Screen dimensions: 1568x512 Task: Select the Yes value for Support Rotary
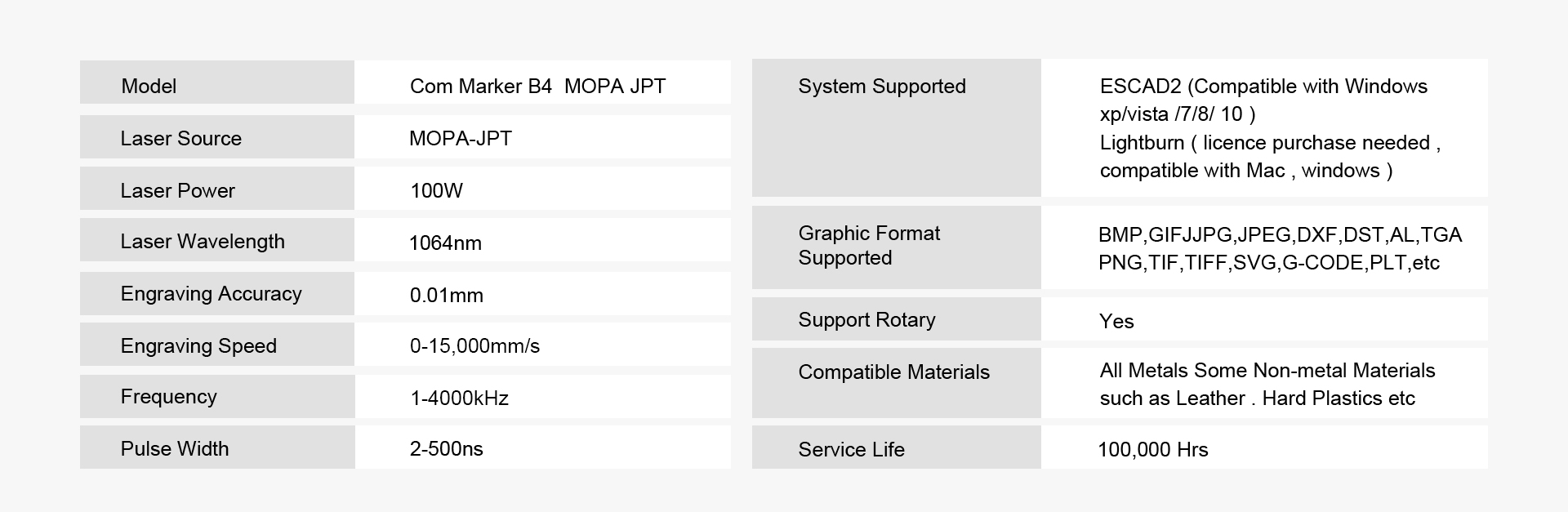click(x=1116, y=322)
